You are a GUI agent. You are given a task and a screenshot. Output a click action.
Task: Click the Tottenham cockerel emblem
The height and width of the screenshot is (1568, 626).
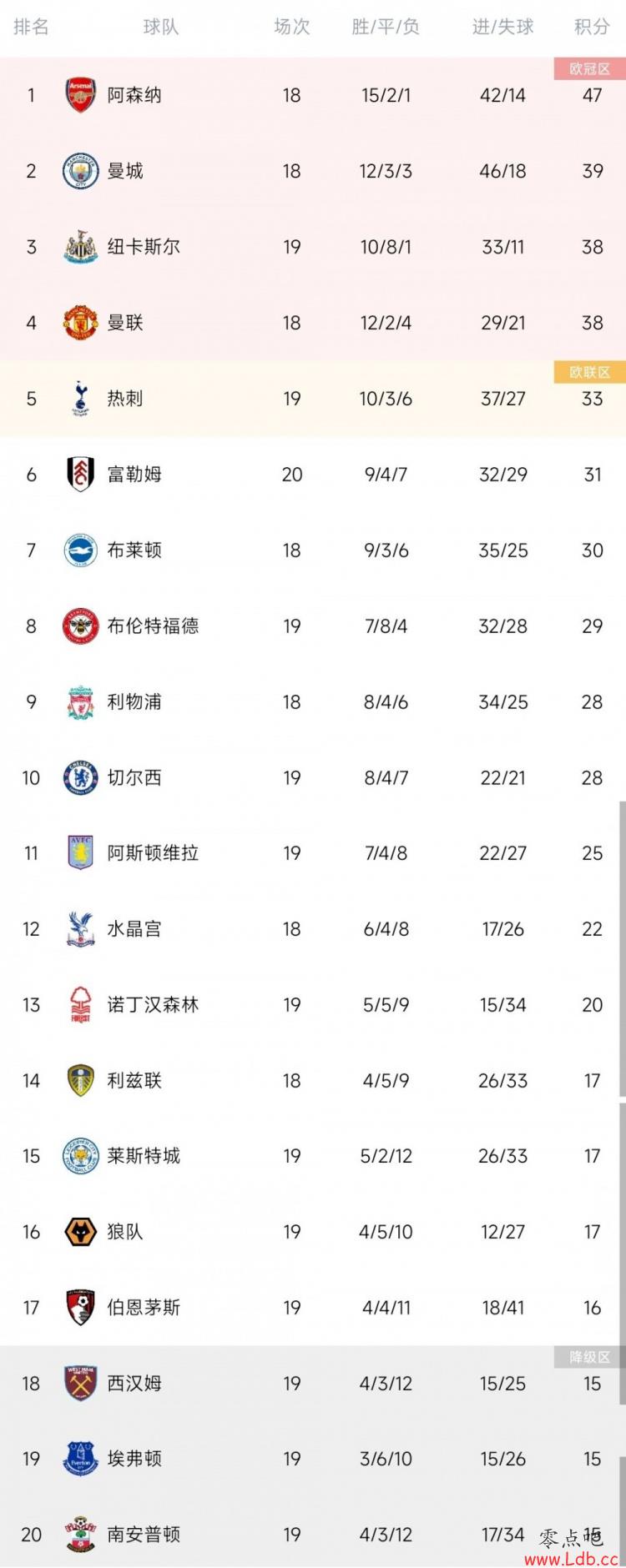81,399
